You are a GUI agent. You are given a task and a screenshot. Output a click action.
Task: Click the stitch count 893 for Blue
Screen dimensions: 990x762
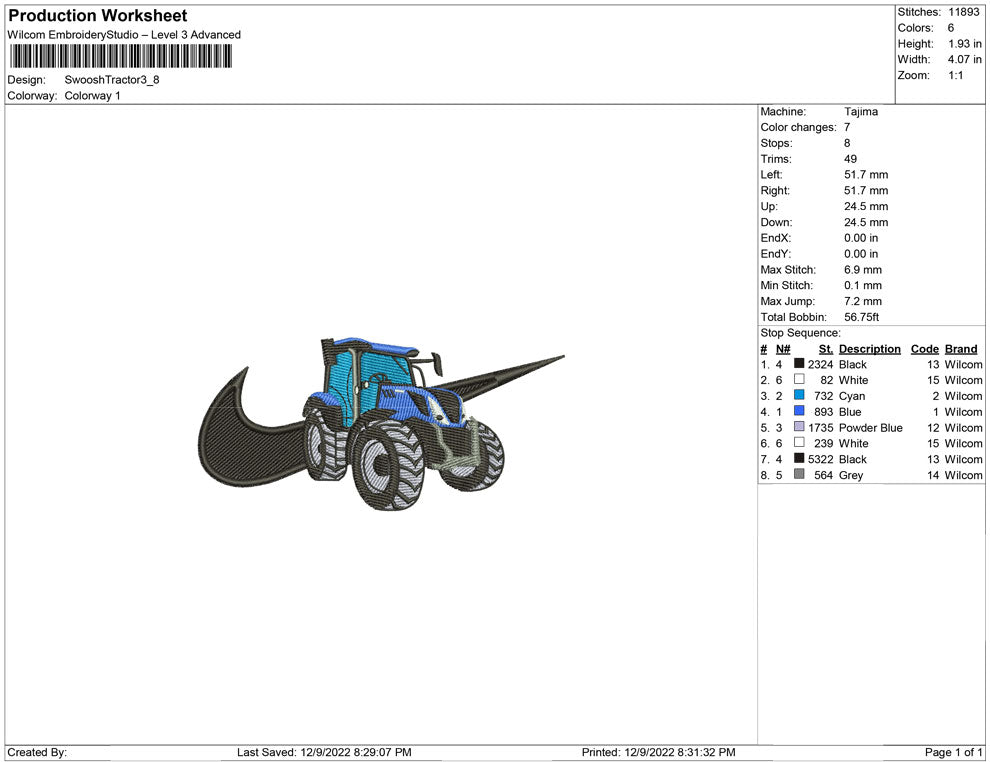point(824,412)
